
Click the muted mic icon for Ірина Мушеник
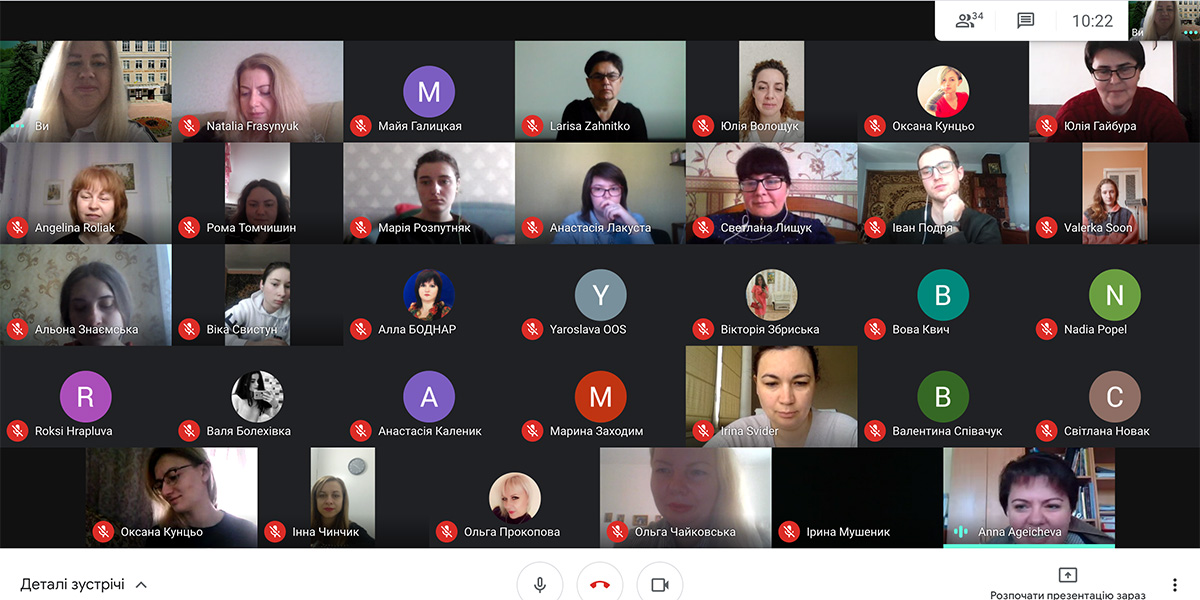790,531
